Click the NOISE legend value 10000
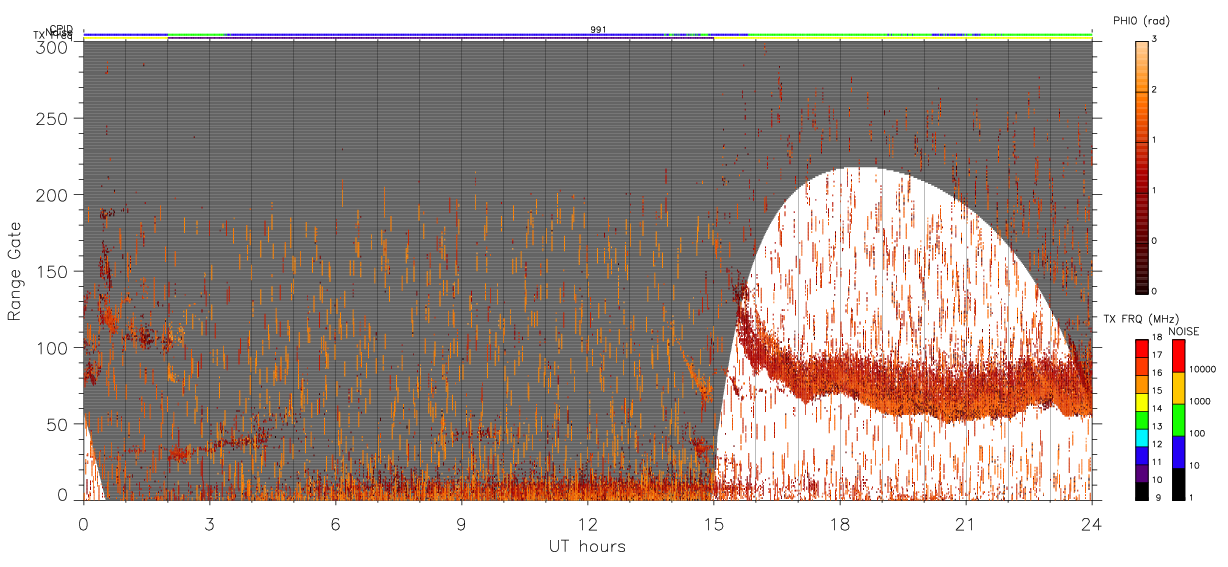The image size is (1228, 567). click(1203, 369)
